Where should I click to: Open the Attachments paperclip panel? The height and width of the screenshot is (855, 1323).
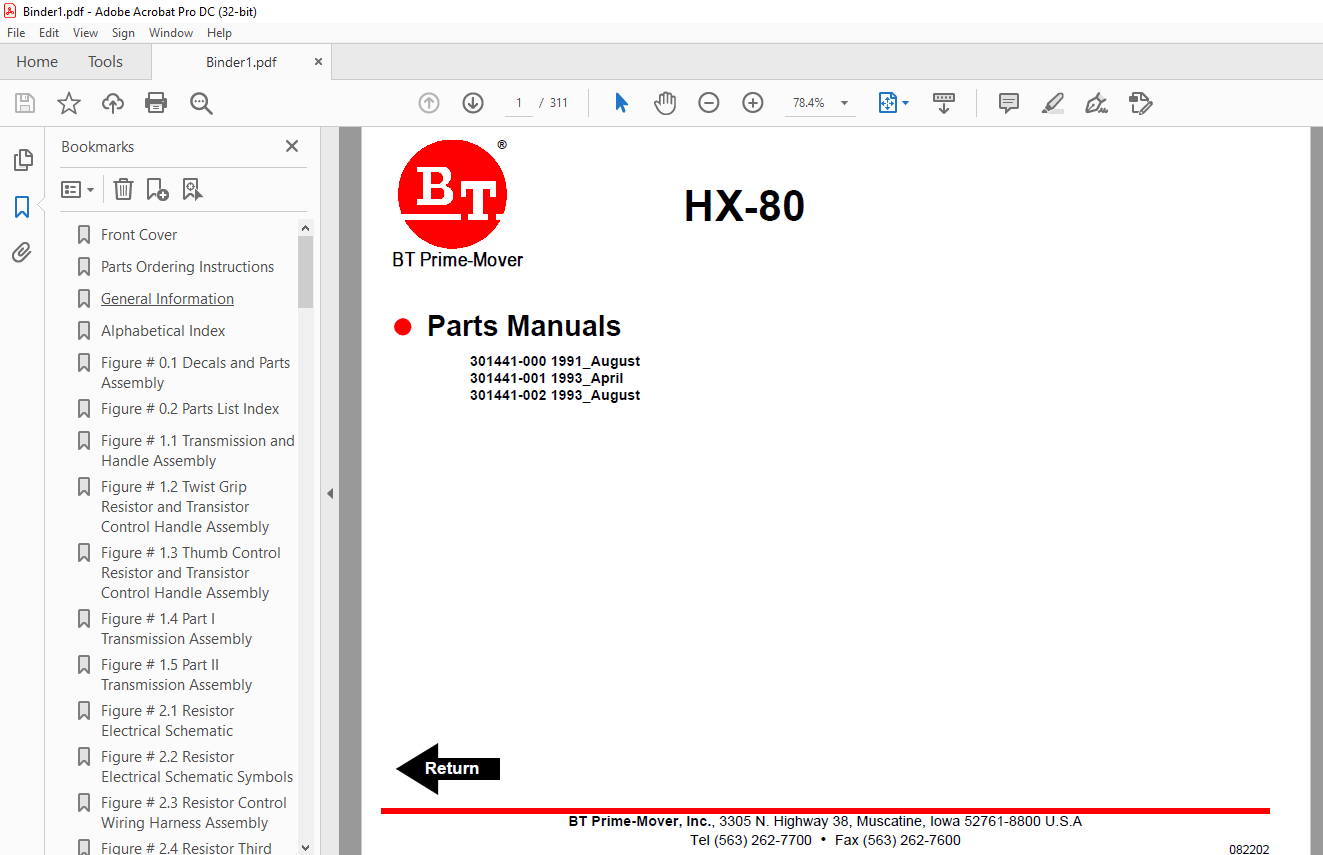tap(22, 253)
